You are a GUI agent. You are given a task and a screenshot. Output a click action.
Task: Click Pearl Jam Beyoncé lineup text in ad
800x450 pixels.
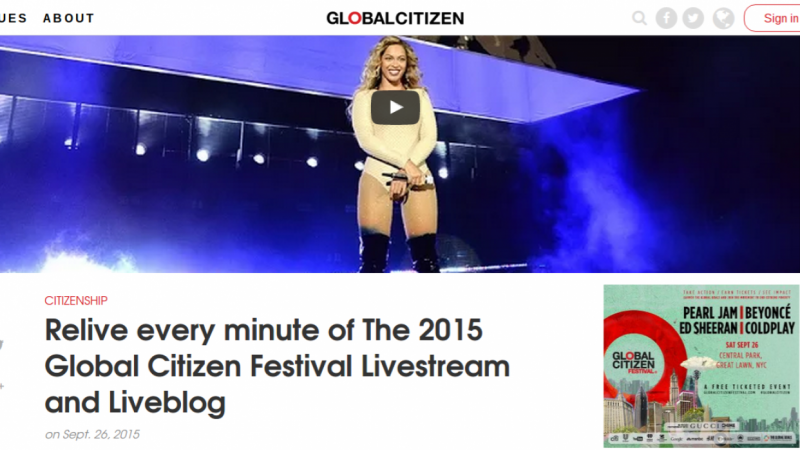point(737,312)
